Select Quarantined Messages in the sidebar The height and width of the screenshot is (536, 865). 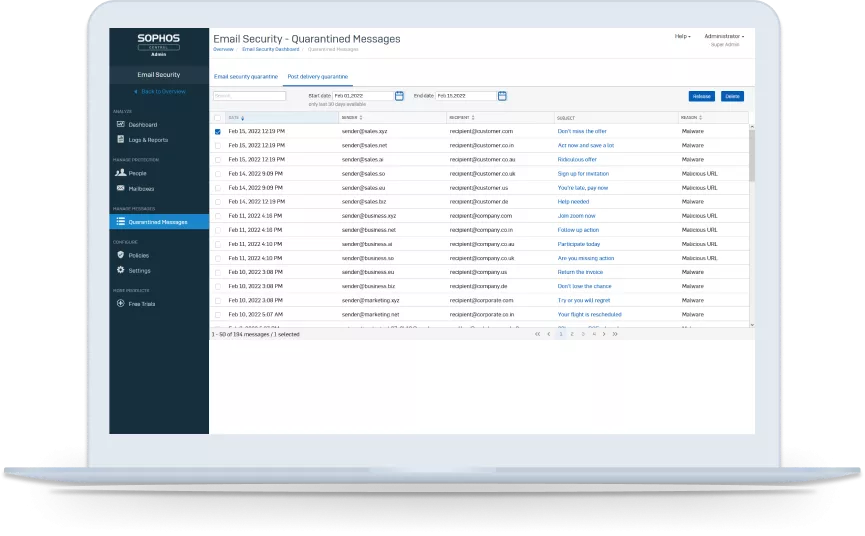point(158,221)
